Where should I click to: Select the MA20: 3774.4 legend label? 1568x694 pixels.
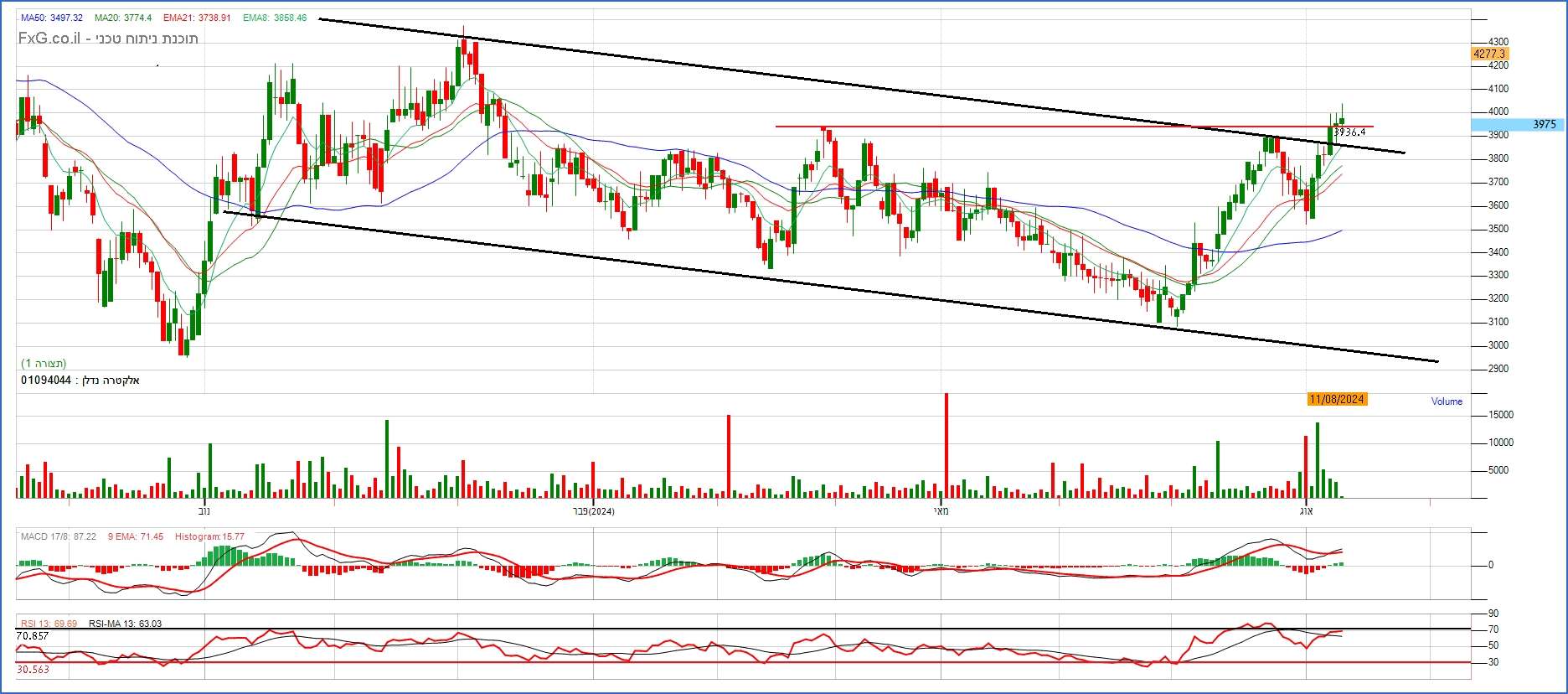[123, 18]
